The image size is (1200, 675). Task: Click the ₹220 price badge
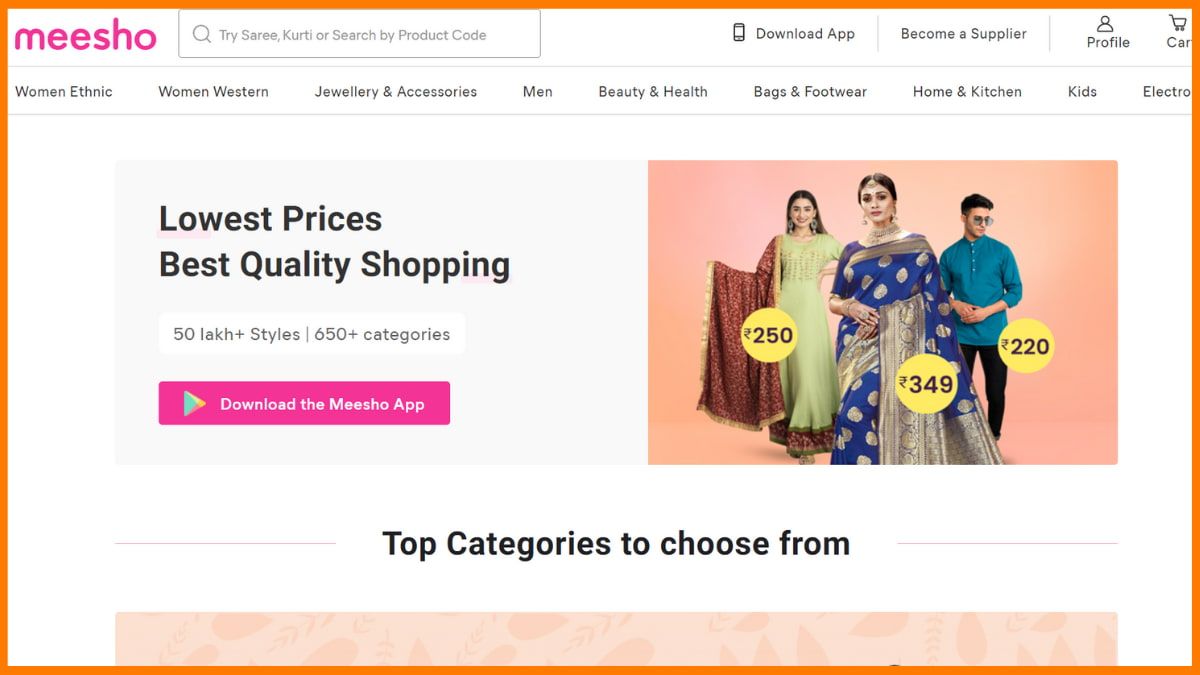pyautogui.click(x=1025, y=346)
